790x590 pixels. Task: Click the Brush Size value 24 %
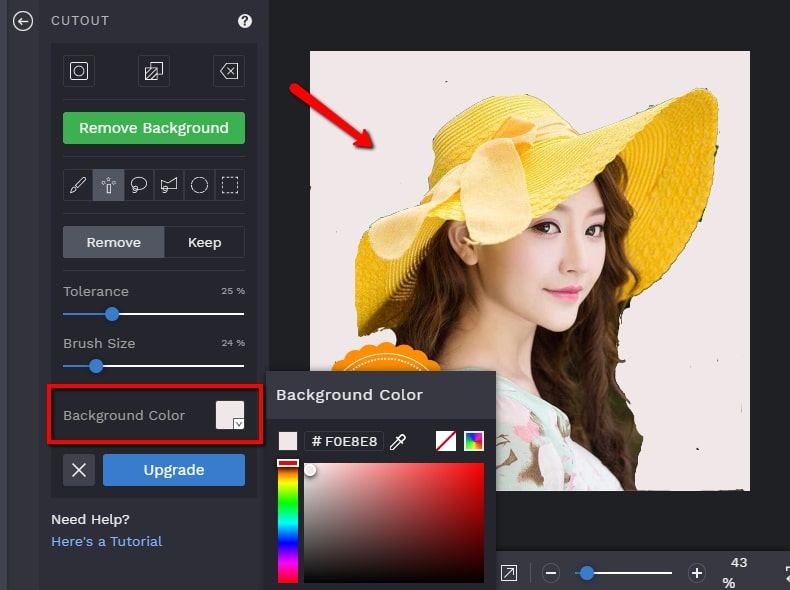tap(233, 343)
